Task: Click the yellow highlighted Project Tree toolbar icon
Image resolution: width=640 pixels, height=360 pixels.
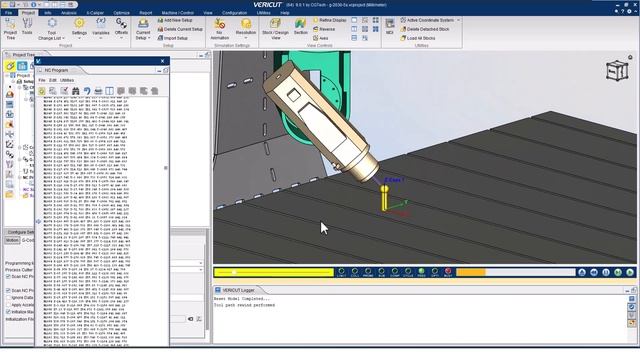Action: coord(10,65)
